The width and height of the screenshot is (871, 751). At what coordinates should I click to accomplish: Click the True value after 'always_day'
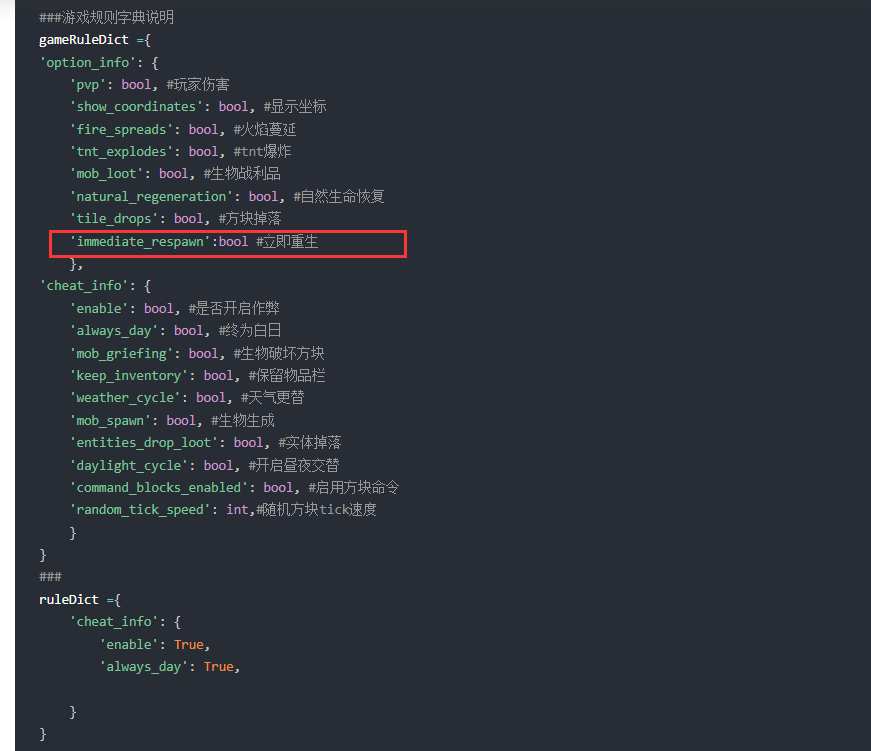coord(219,667)
